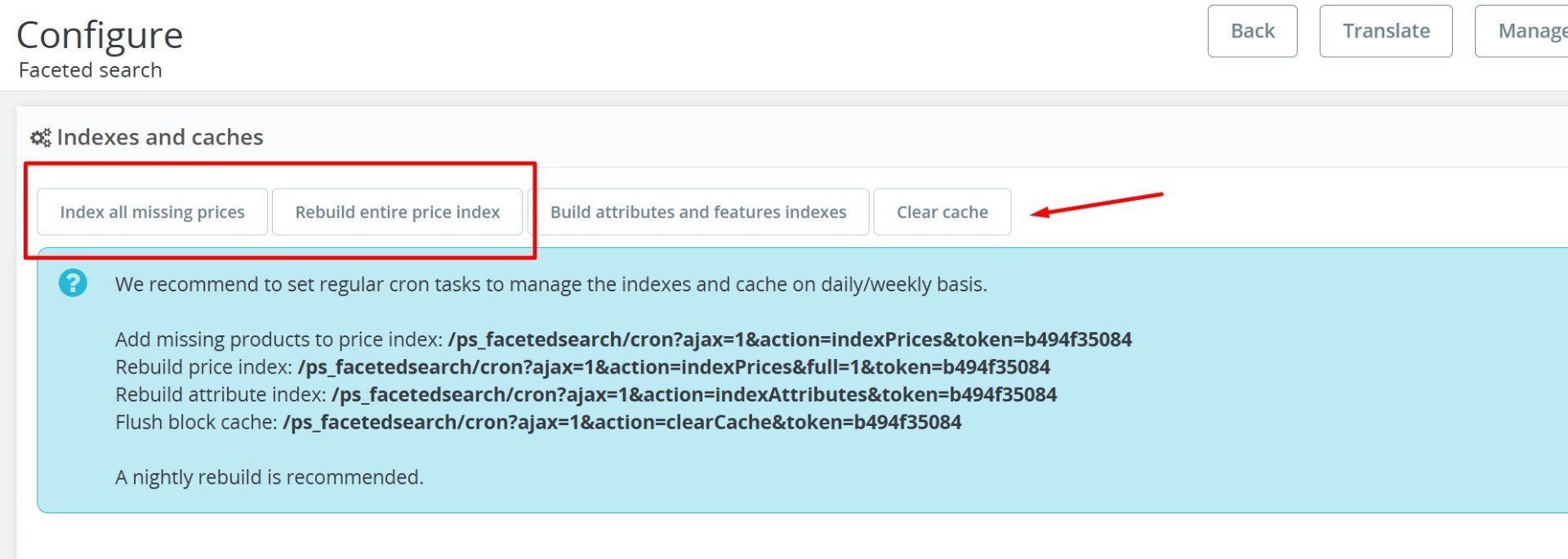Select the full=1 price index cron URL
The height and width of the screenshot is (559, 1568).
(673, 367)
